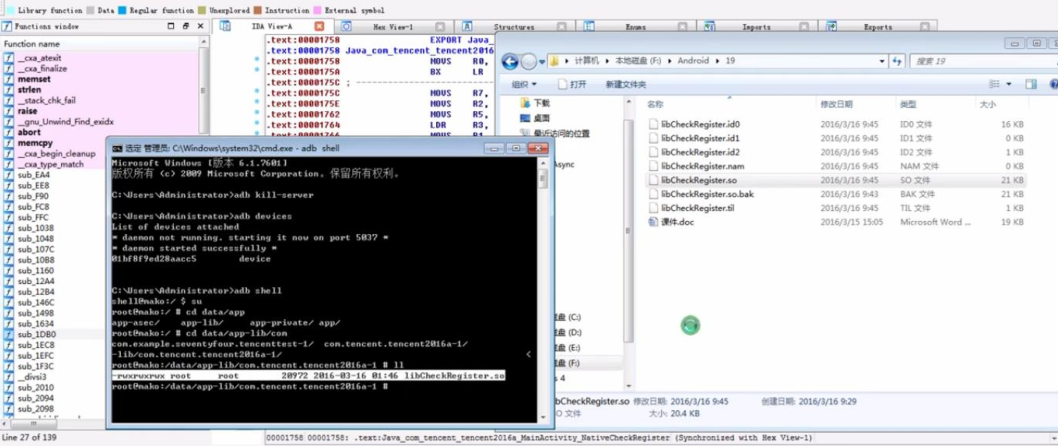1058x448 pixels.
Task: Switch to the Imports tab
Action: point(757,27)
